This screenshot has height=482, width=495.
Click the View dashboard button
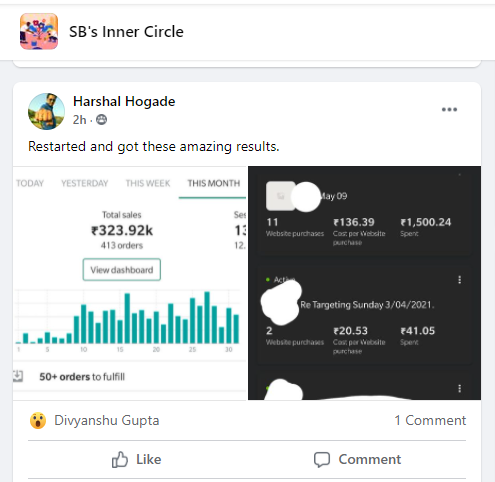click(x=122, y=270)
